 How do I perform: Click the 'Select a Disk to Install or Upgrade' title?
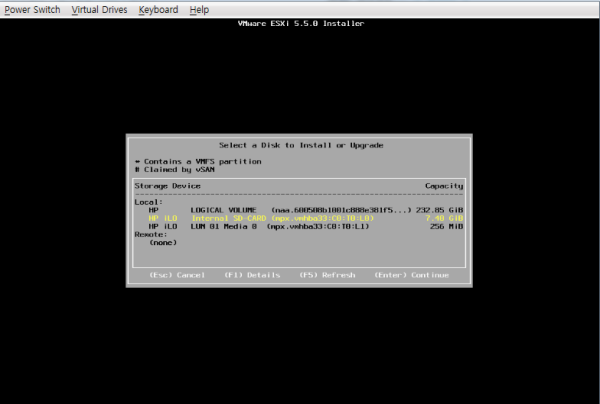click(301, 145)
